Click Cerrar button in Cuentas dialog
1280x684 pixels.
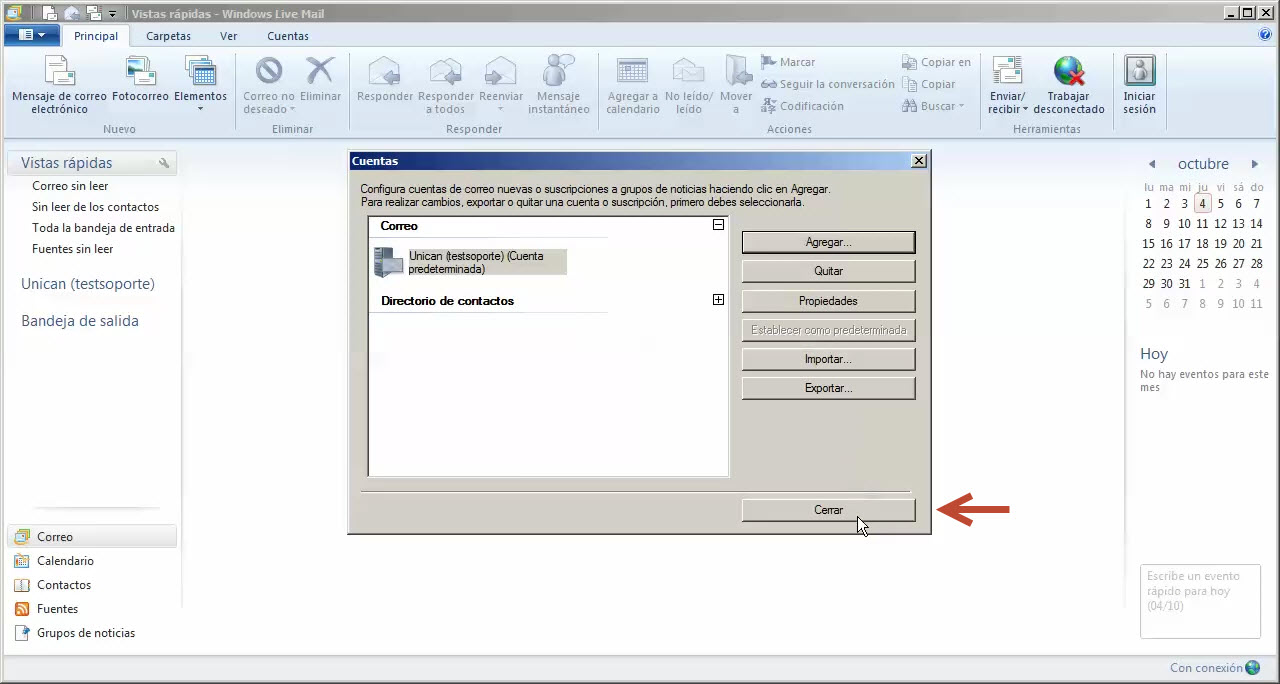click(828, 510)
